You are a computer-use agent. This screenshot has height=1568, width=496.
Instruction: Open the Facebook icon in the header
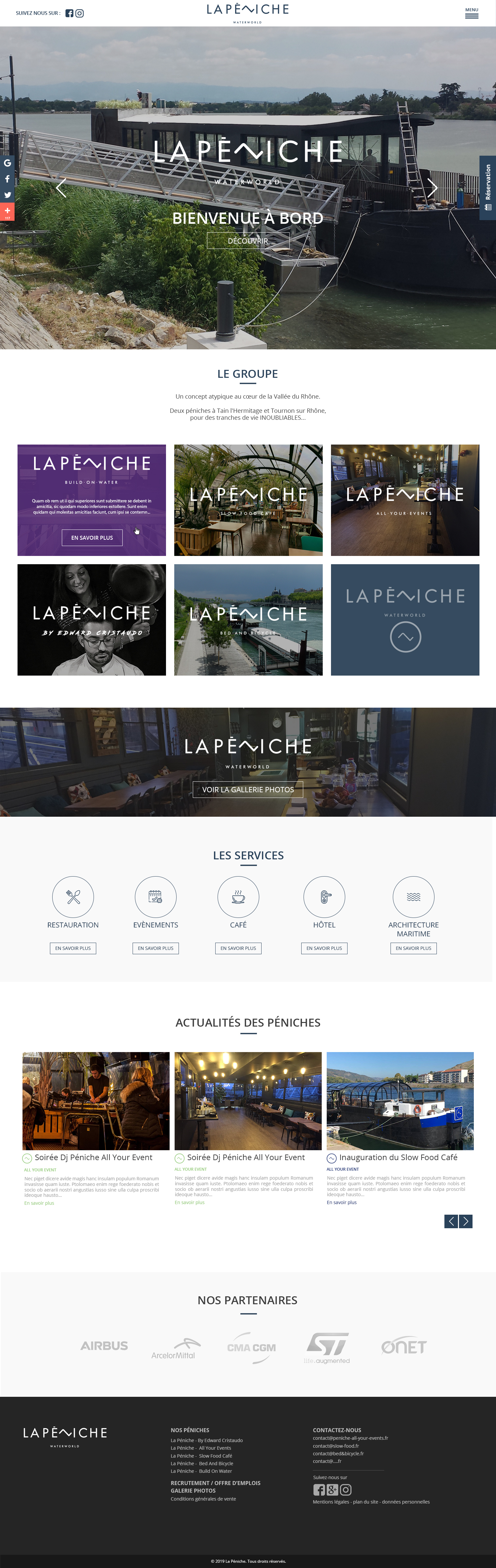[x=69, y=14]
